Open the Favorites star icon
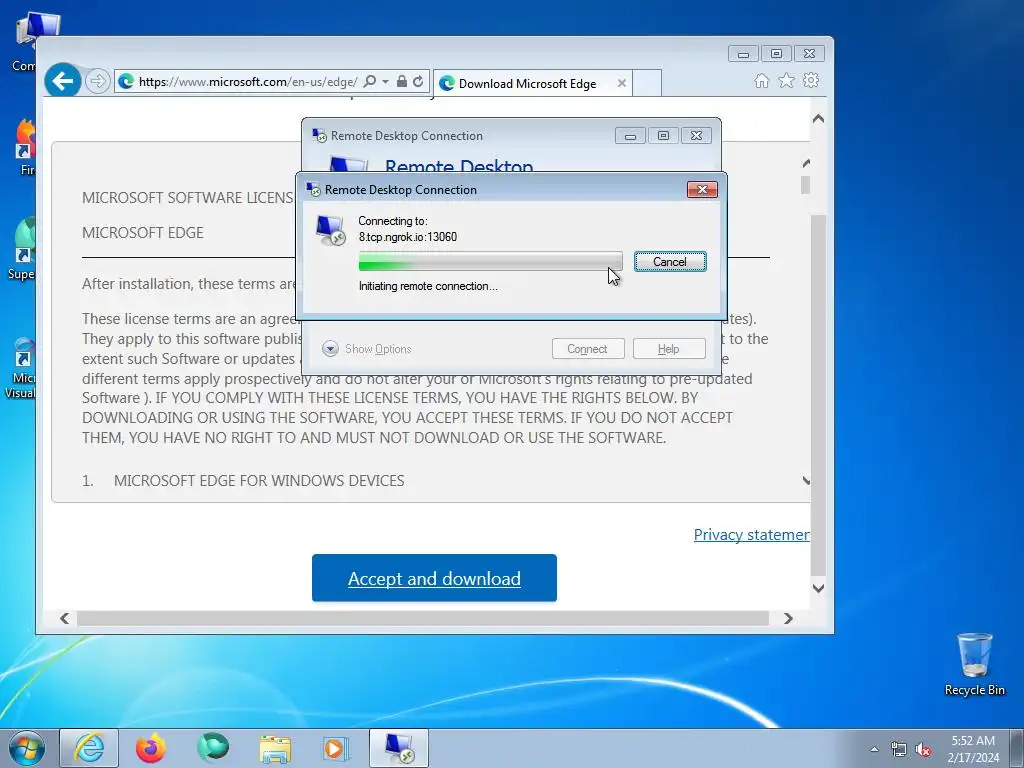 [786, 80]
